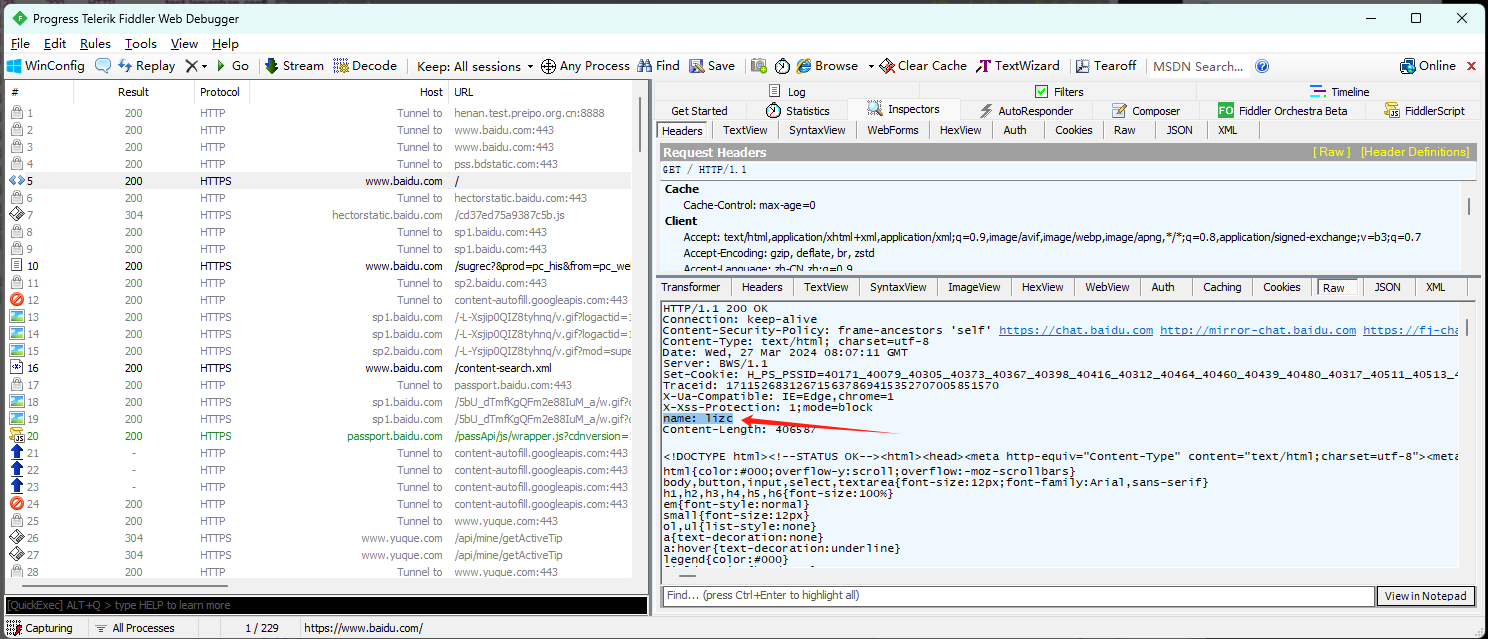This screenshot has width=1488, height=639.
Task: Select session 5 www.baidu.com row
Action: tap(319, 181)
